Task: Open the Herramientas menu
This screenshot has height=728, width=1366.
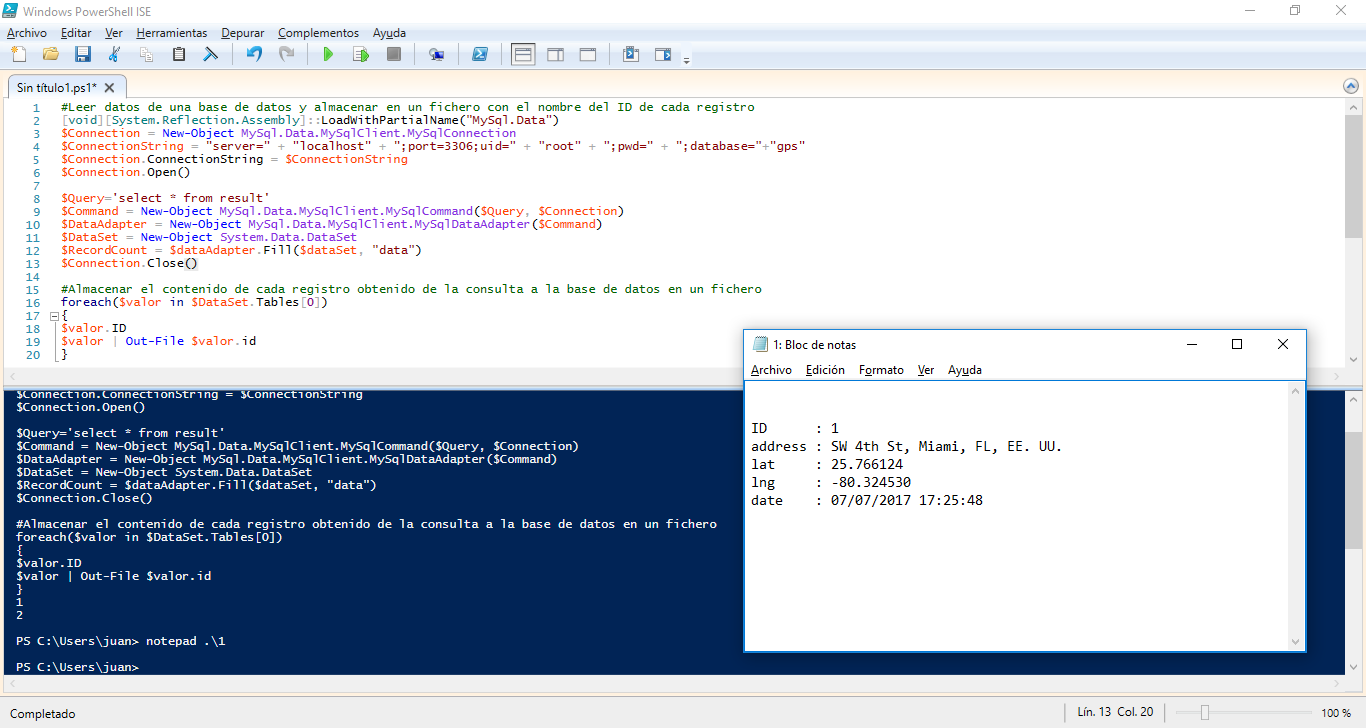Action: coord(172,33)
